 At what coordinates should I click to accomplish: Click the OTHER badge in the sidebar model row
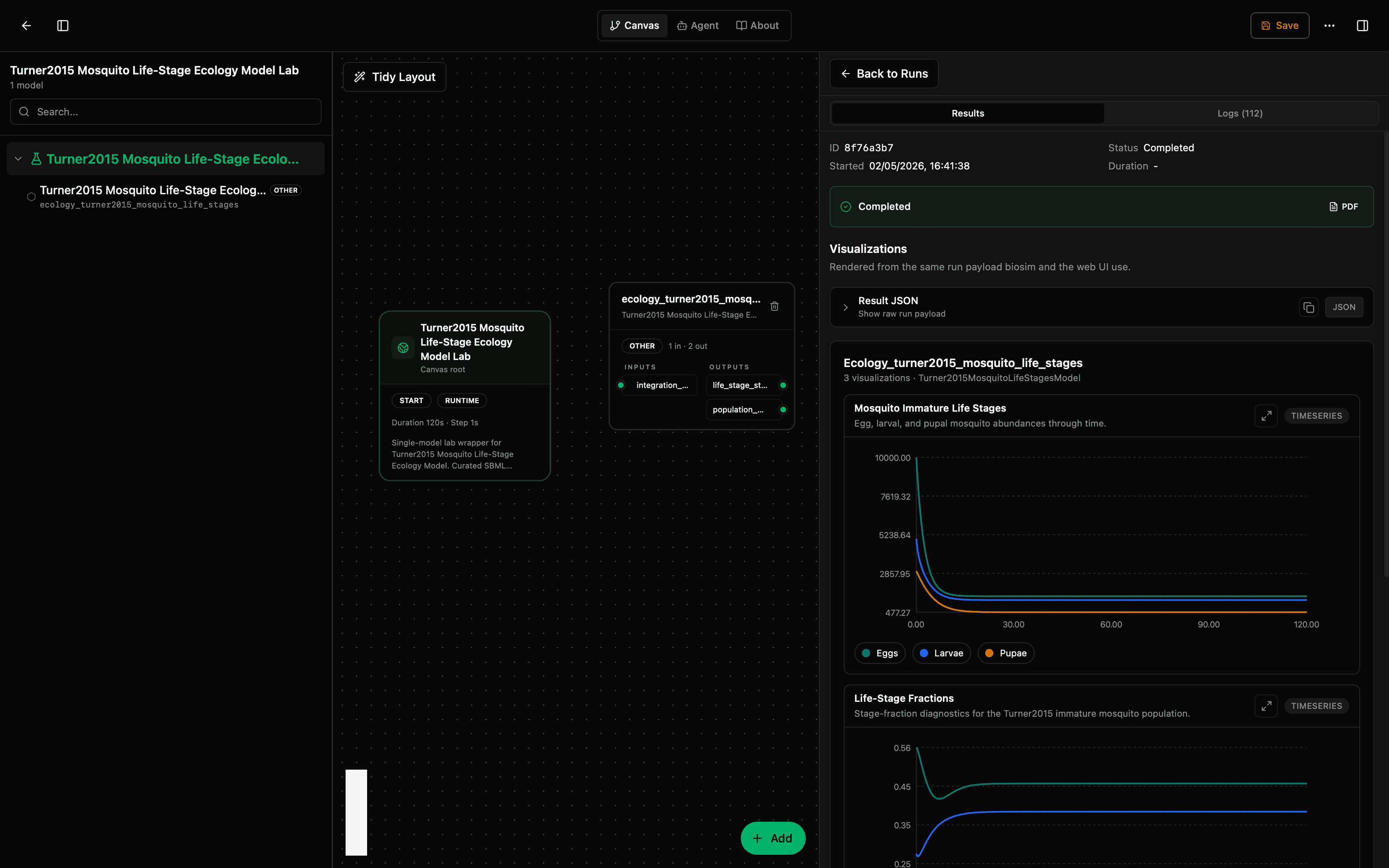tap(285, 190)
